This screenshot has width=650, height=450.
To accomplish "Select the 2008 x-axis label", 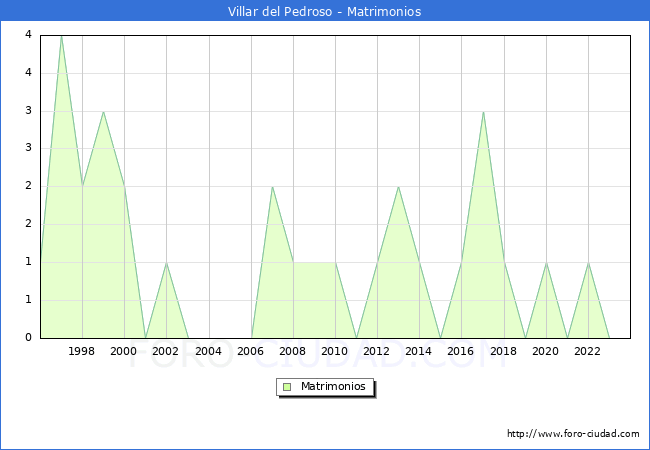I will 292,351.
